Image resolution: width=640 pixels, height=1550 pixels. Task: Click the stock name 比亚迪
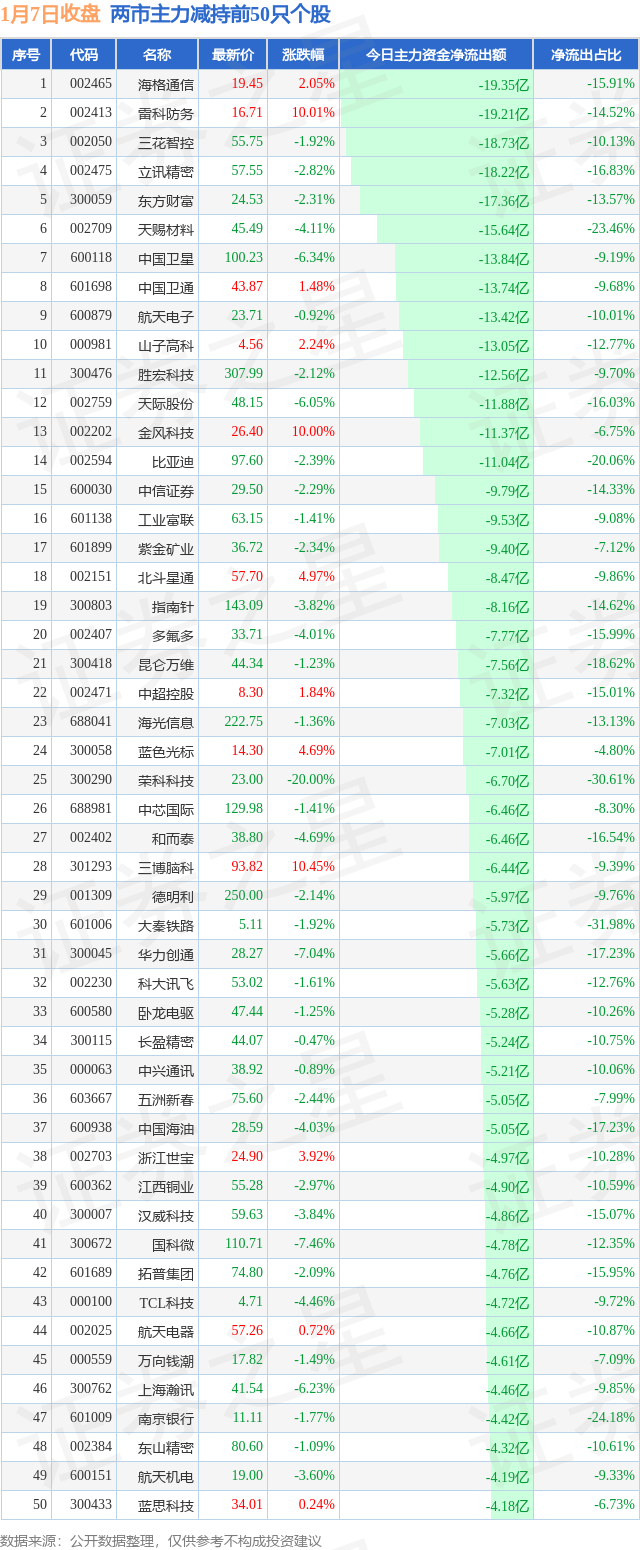(173, 461)
